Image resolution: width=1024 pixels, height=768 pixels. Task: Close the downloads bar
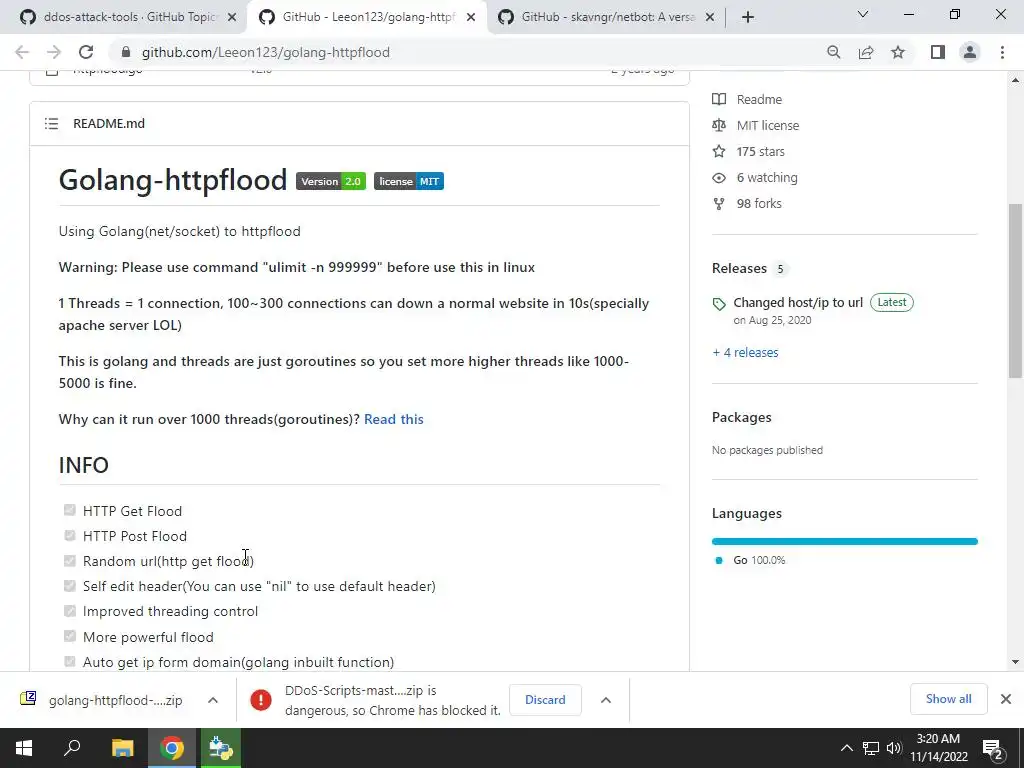point(1006,699)
